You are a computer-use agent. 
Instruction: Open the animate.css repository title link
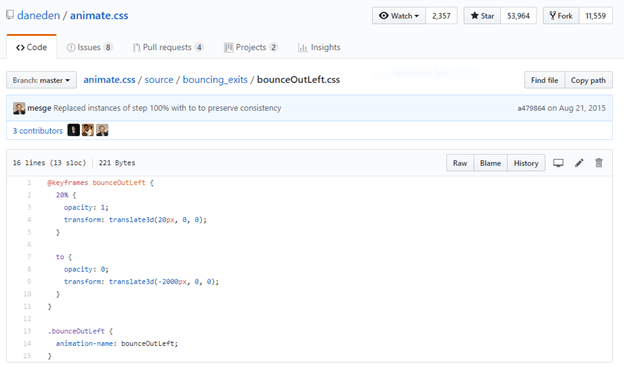pos(99,15)
